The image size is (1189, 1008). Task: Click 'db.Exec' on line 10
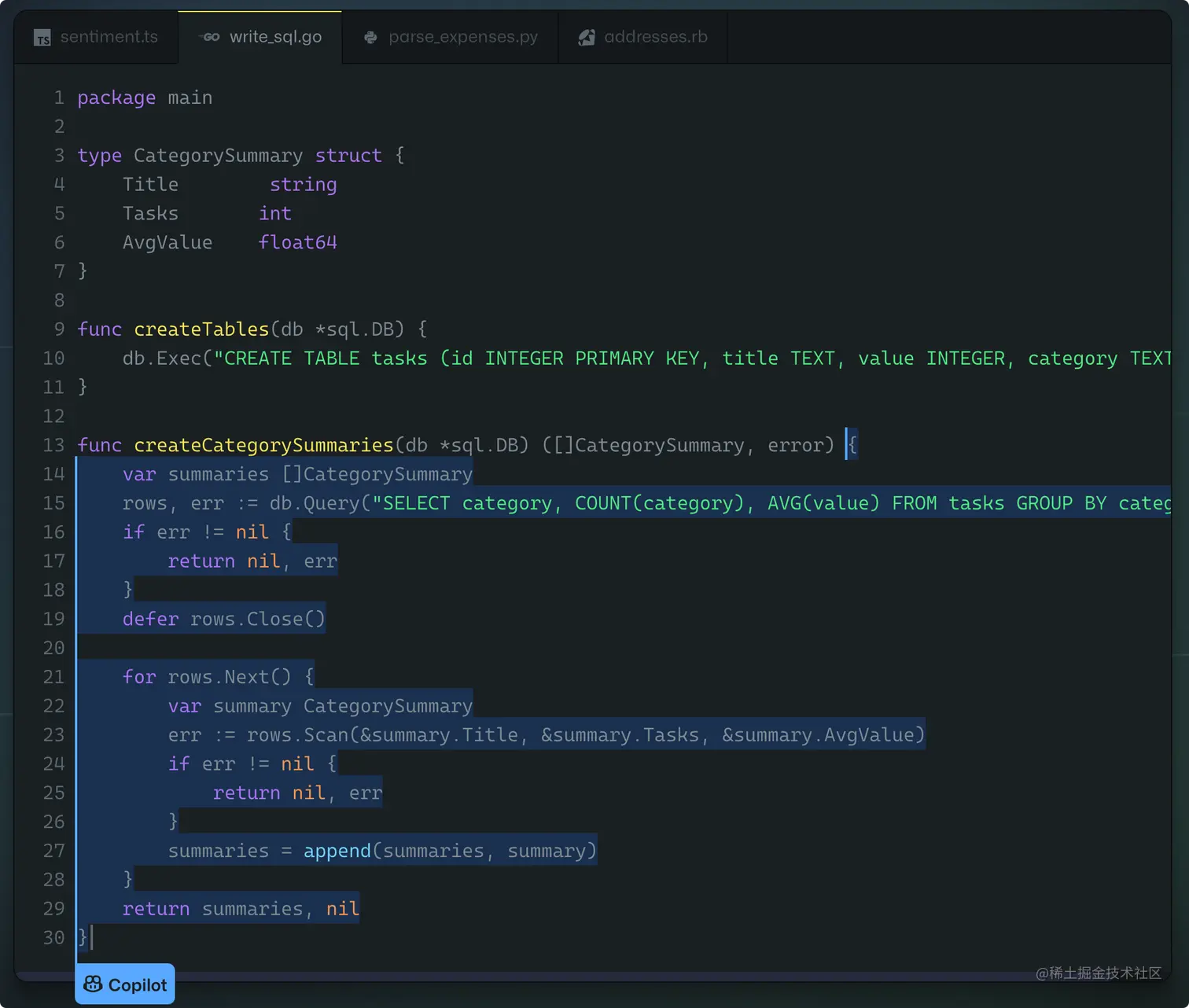pyautogui.click(x=162, y=359)
